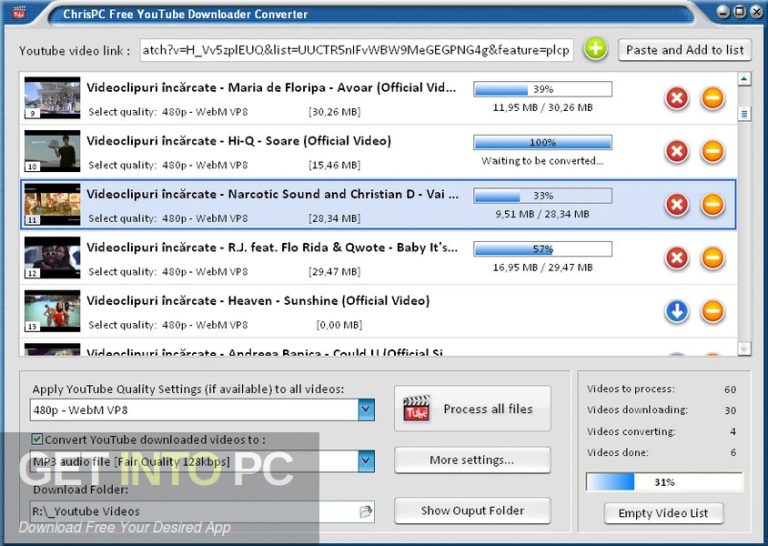Select quality for Maria de Floripa video
The image size is (768, 546).
[205, 112]
